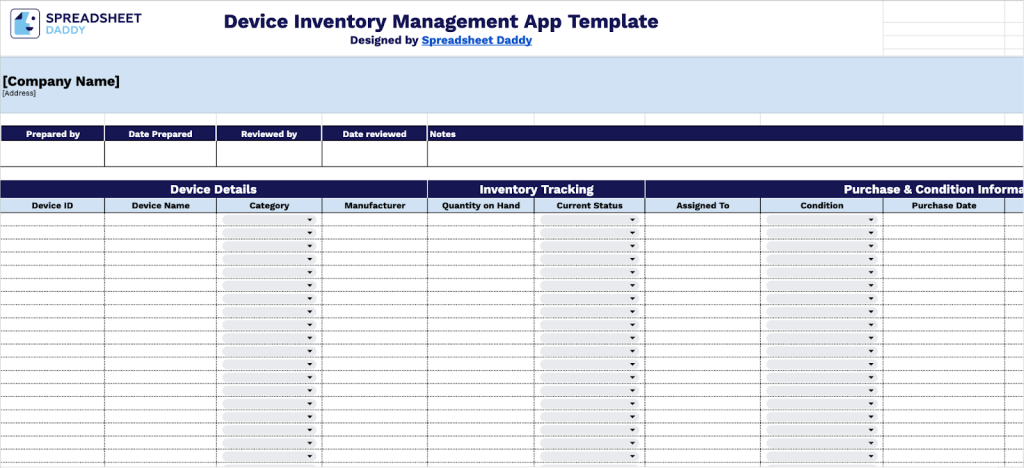
Task: Click the Device ID column header
Action: tap(52, 206)
